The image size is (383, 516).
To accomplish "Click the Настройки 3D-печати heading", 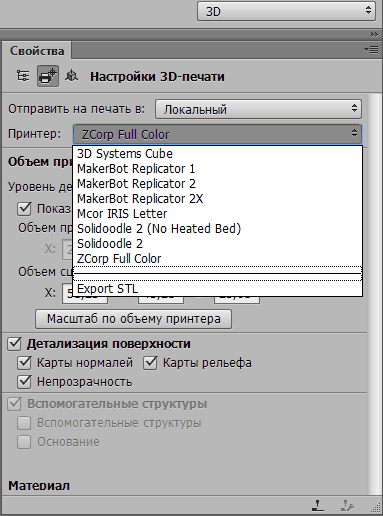I will pyautogui.click(x=157, y=77).
